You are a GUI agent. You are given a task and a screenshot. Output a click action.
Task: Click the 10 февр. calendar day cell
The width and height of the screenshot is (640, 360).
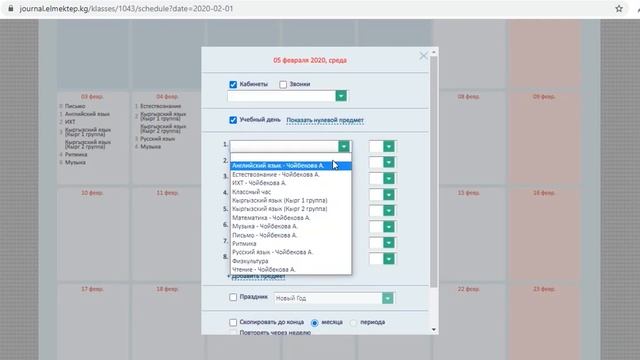(x=93, y=235)
